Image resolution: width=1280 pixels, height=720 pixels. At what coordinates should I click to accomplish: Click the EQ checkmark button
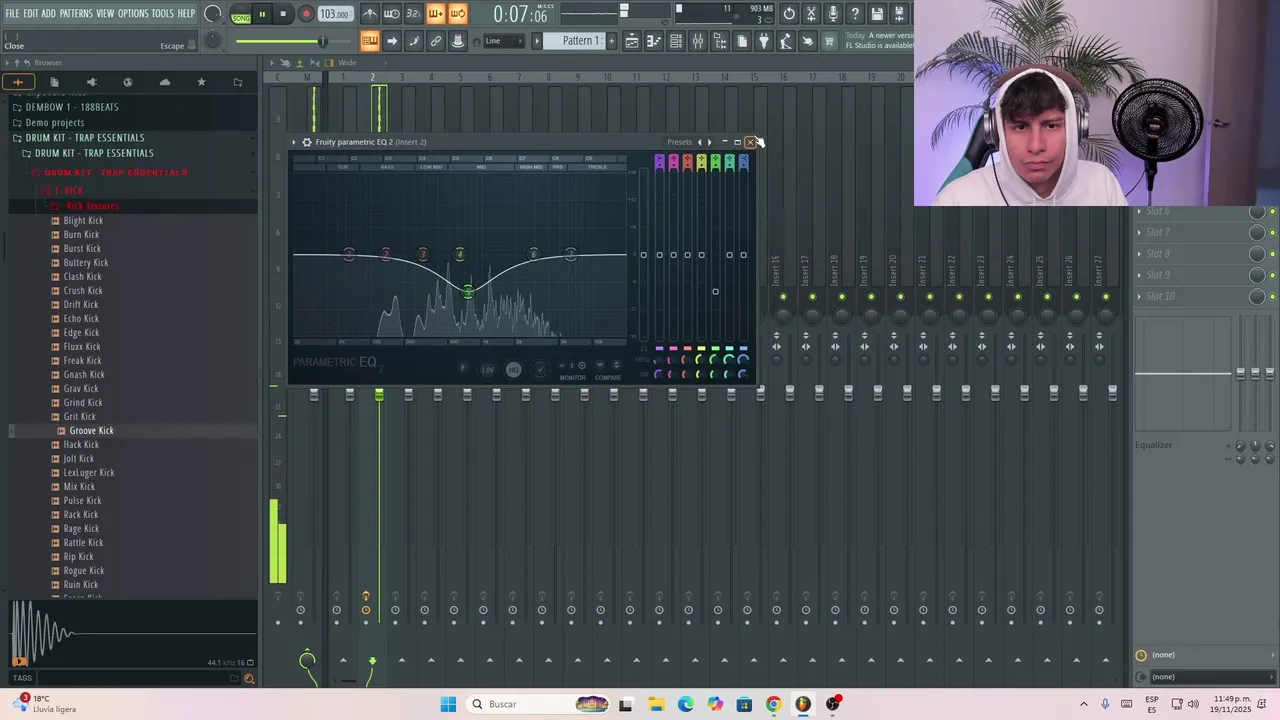tap(540, 369)
